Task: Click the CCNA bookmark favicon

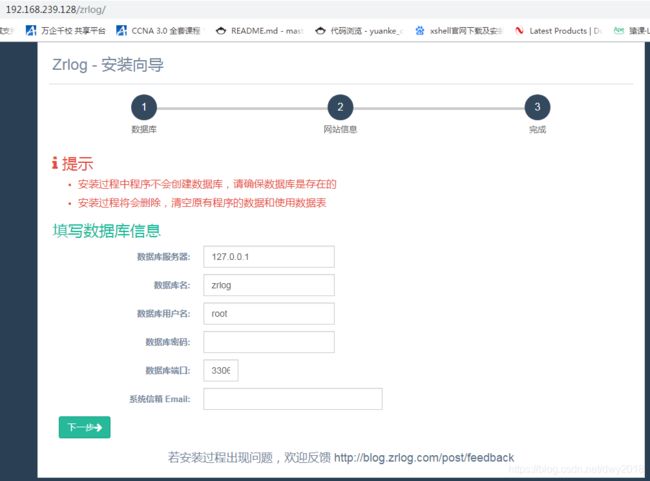Action: coord(121,31)
